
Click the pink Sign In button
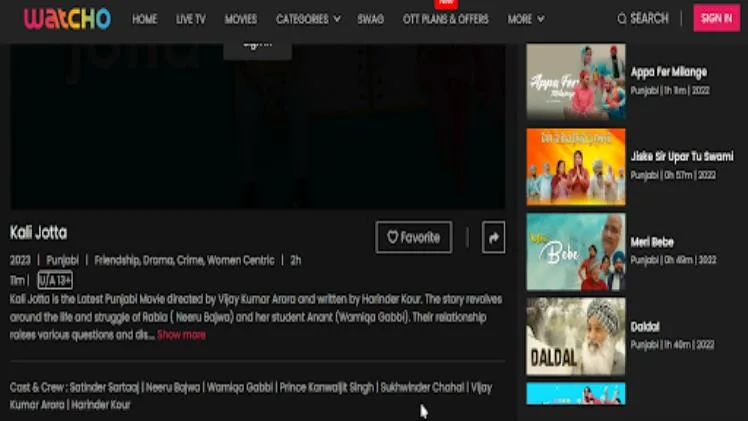[x=716, y=19]
